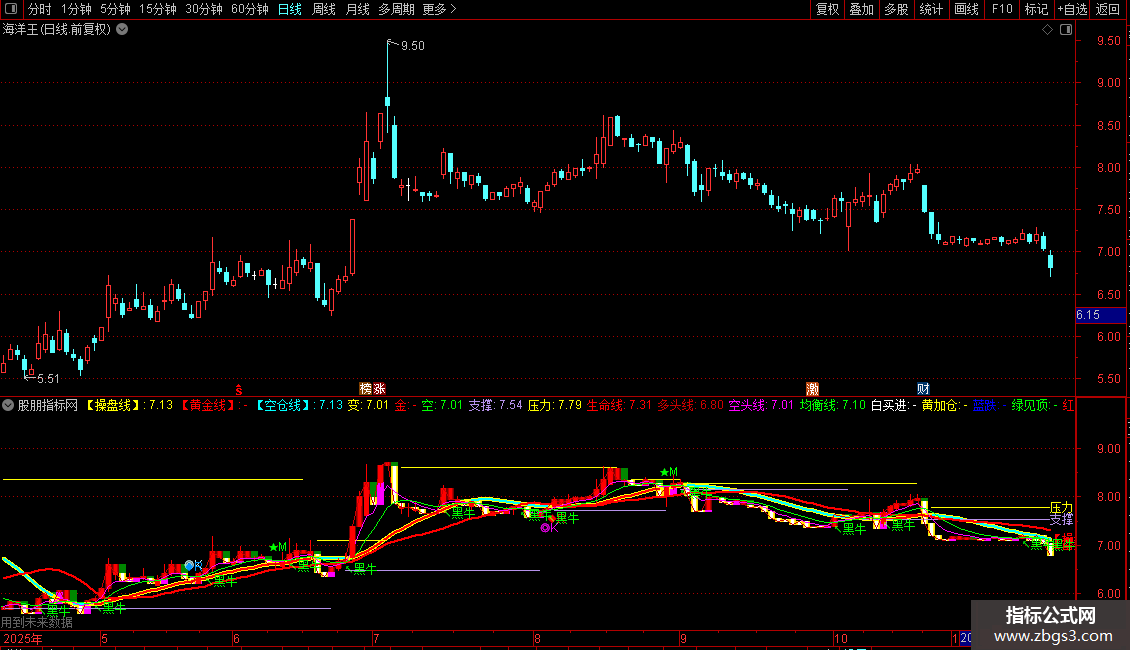
Task: Switch to the 分时 intraday view
Action: (39, 9)
